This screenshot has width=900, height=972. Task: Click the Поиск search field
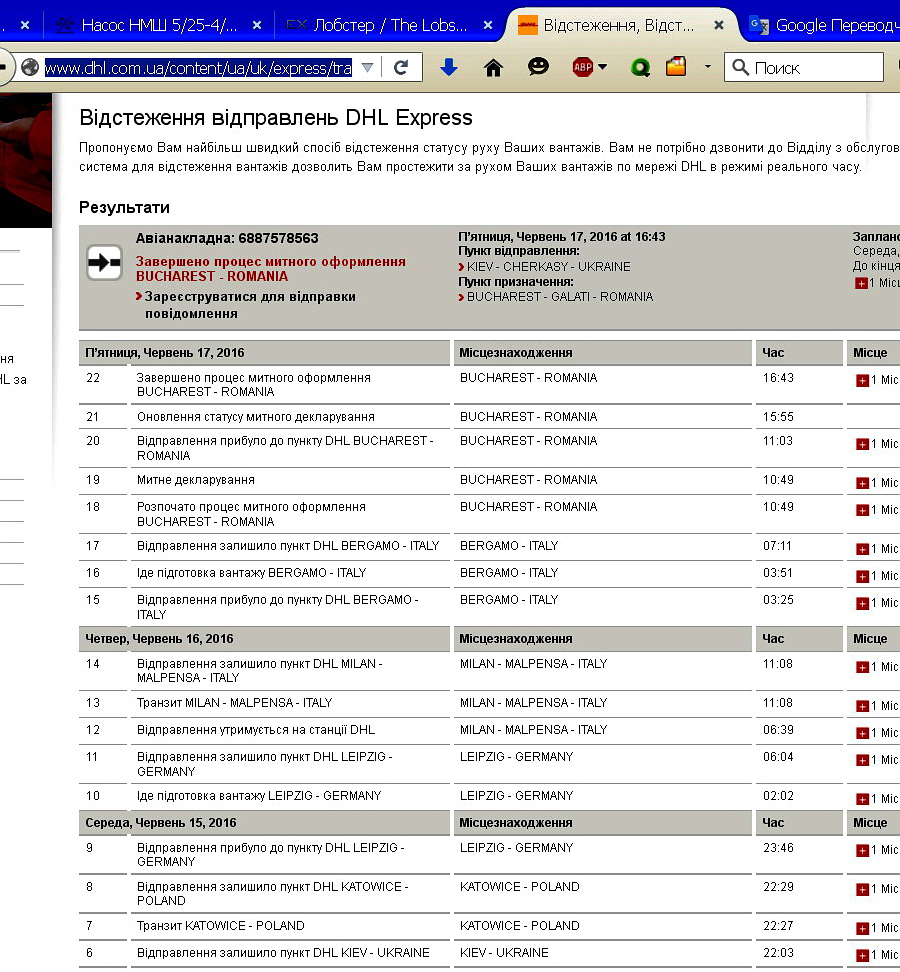[x=803, y=67]
